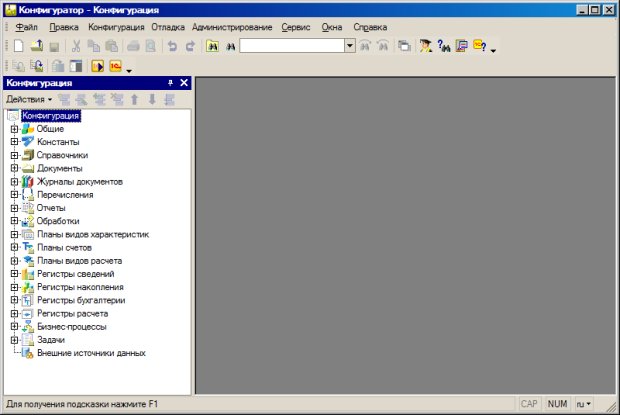
Task: Expand the Документы tree node
Action: [x=14, y=168]
